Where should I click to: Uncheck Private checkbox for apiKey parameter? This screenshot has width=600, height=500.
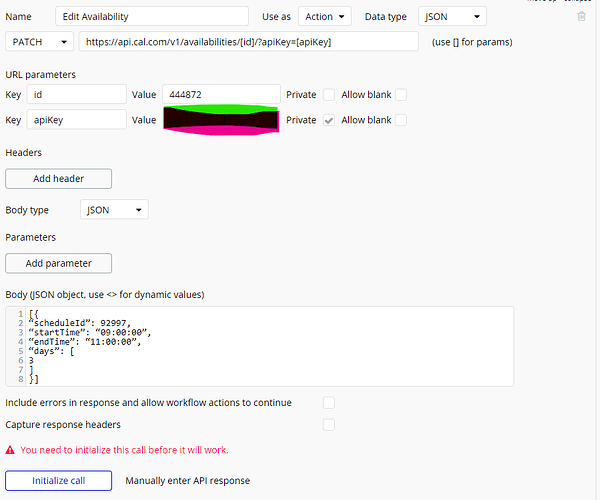pos(329,120)
